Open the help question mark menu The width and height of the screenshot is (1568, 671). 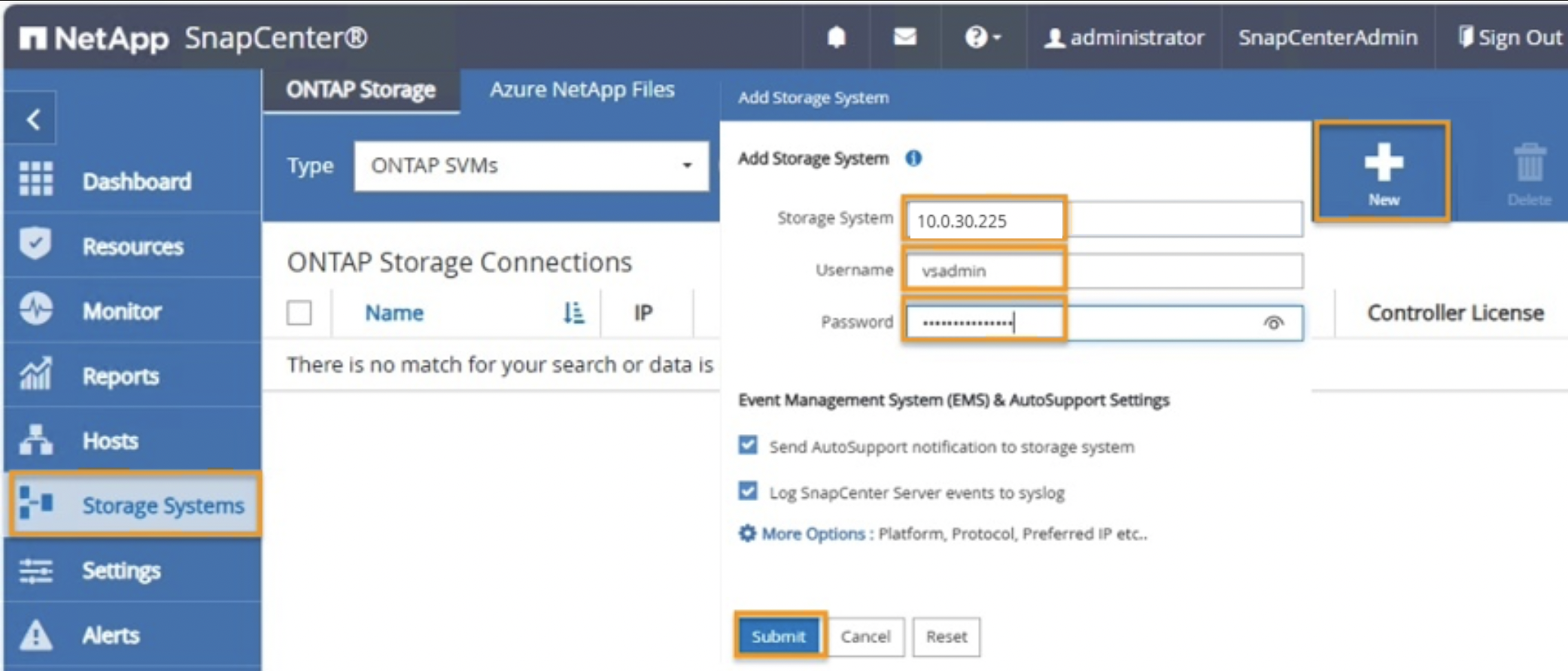point(981,37)
